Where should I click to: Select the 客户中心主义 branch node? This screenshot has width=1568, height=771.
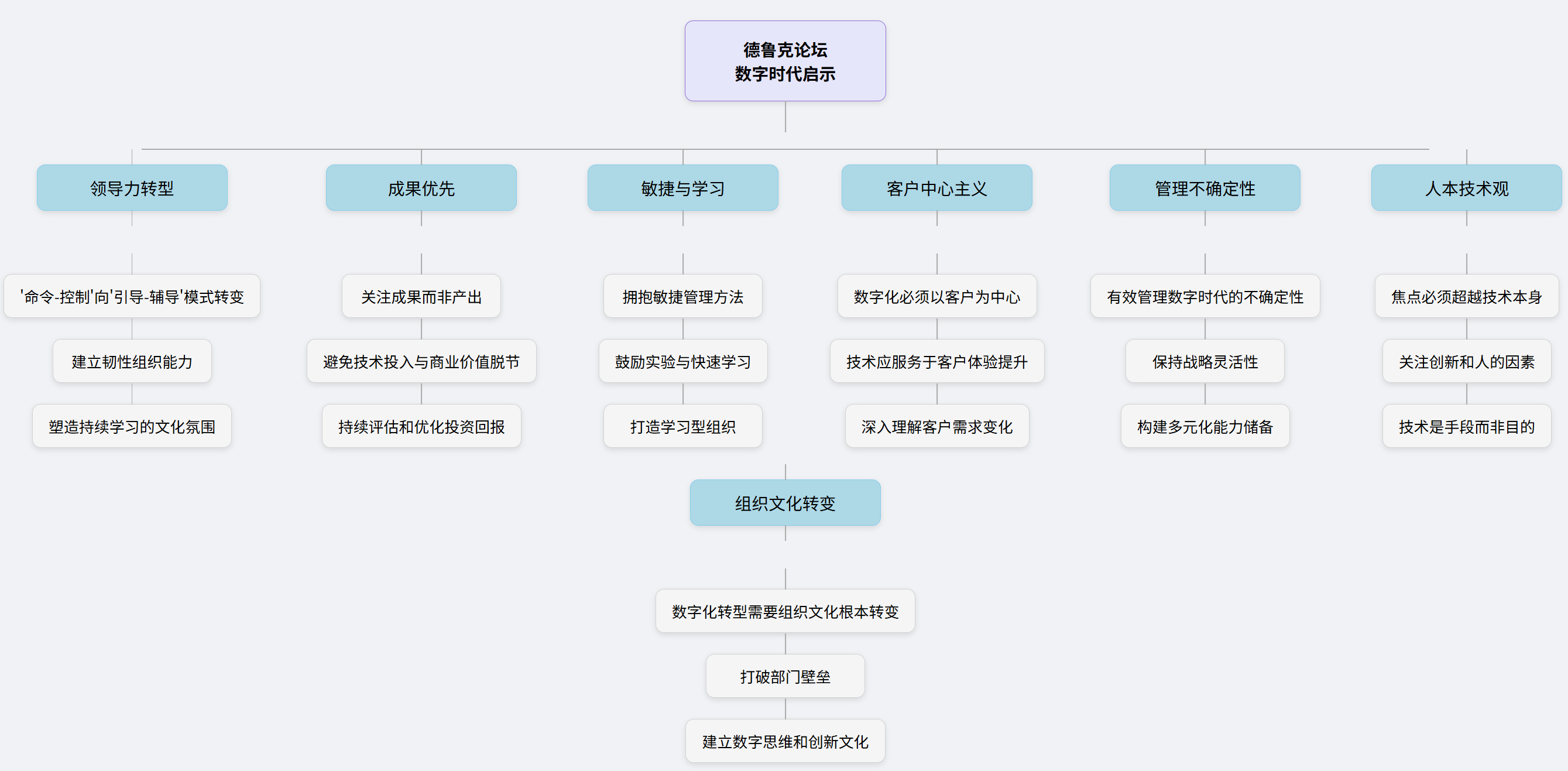[x=936, y=188]
